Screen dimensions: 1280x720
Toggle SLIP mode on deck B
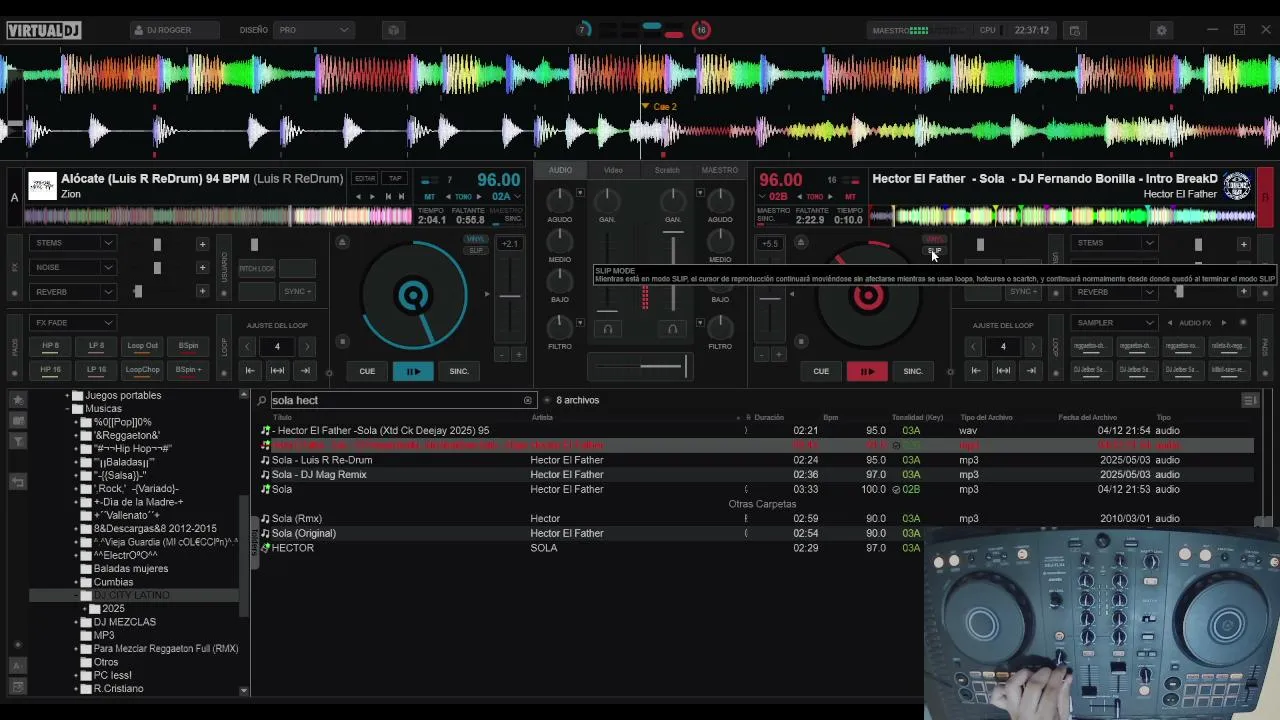[x=934, y=250]
